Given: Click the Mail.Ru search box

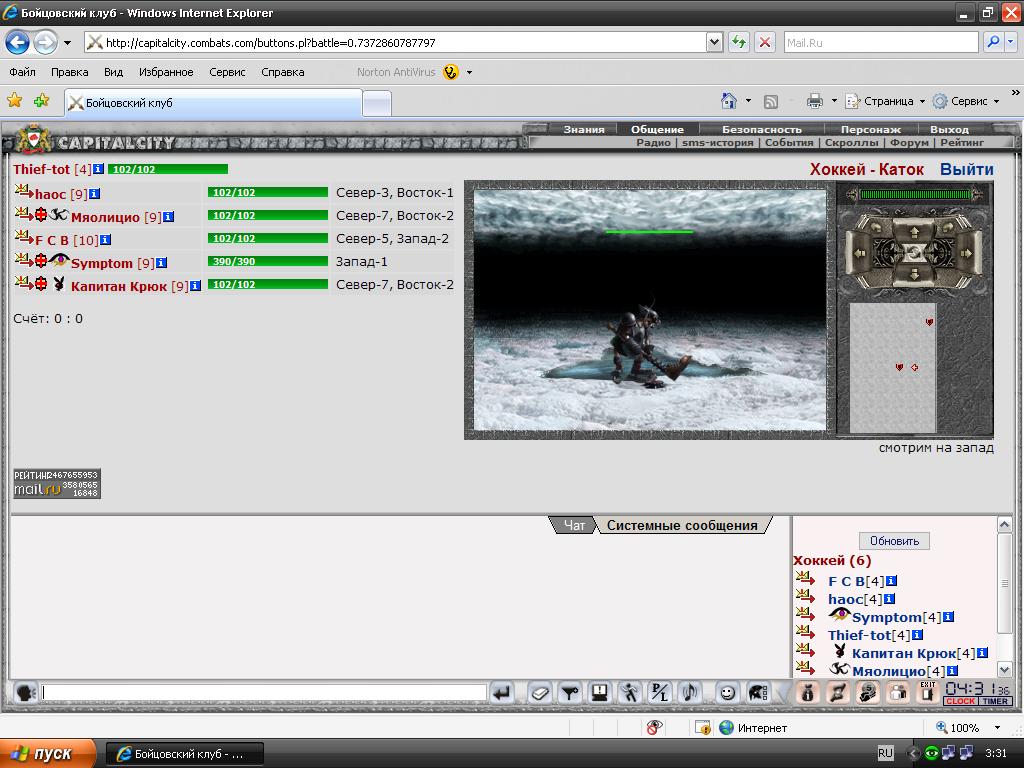Looking at the screenshot, I should click(x=881, y=42).
